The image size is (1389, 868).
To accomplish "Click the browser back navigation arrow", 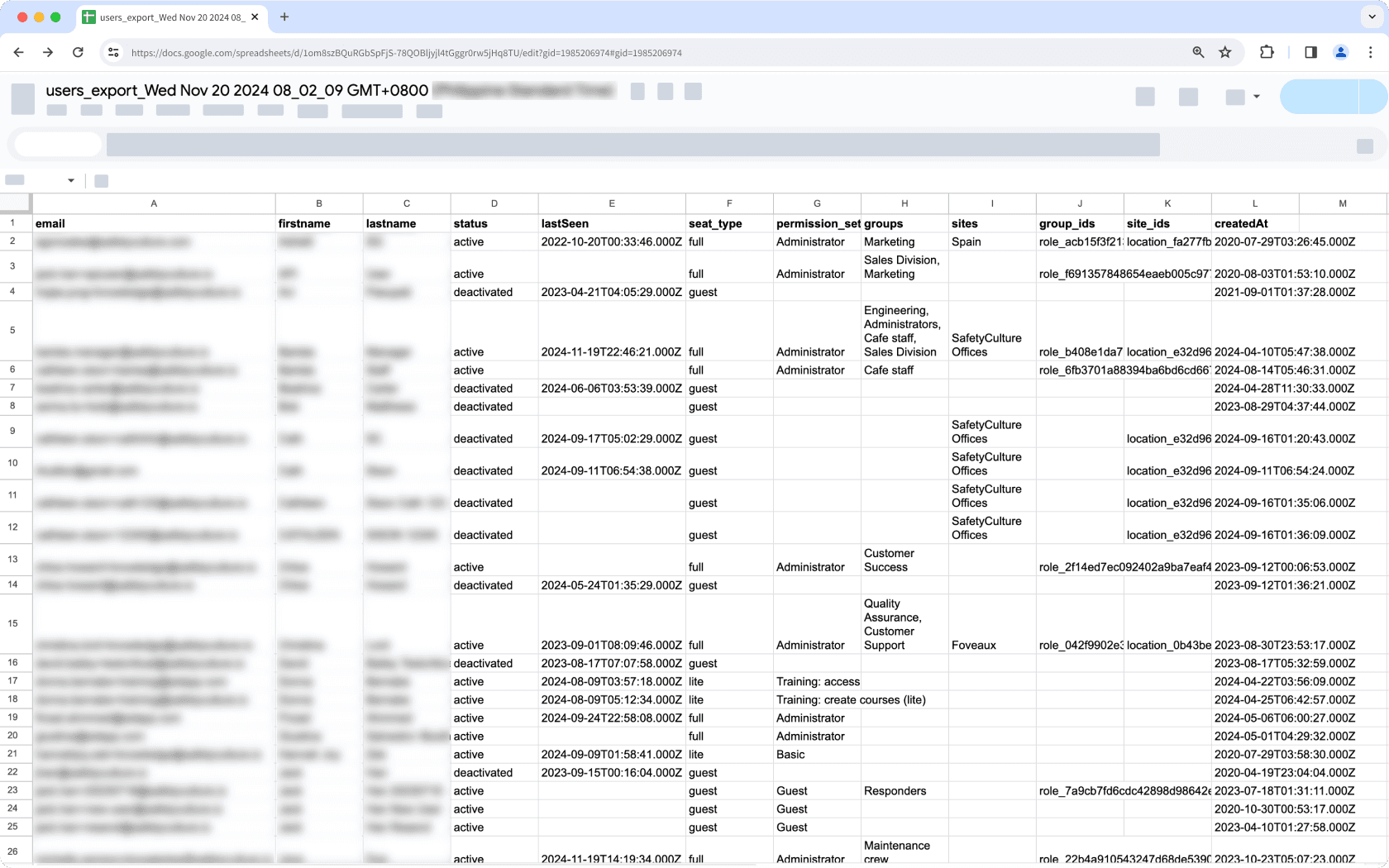I will point(18,52).
